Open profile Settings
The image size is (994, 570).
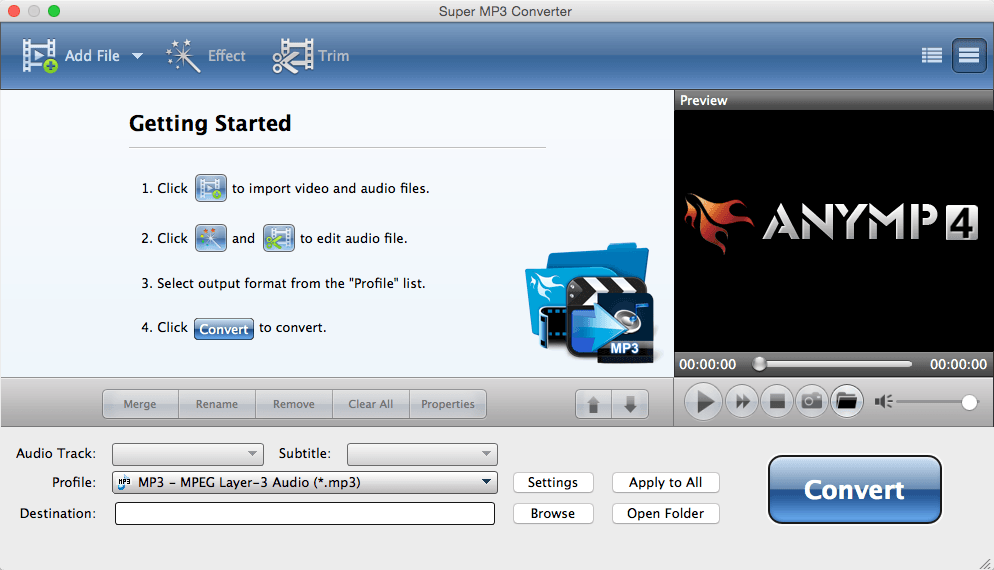tap(553, 483)
